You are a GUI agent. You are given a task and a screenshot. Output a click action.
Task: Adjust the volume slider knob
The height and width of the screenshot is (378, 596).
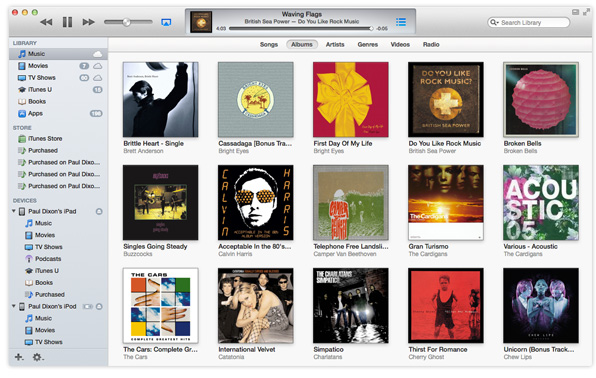(127, 22)
